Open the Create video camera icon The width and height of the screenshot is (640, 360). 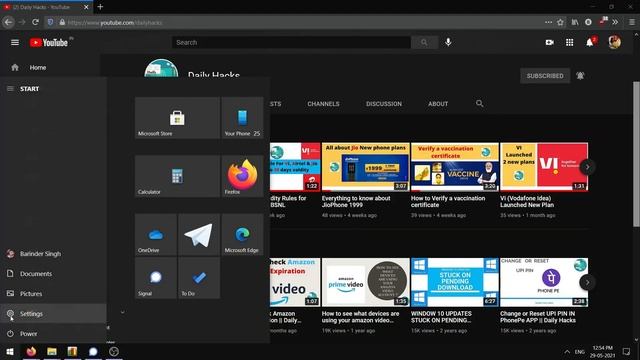coord(549,42)
